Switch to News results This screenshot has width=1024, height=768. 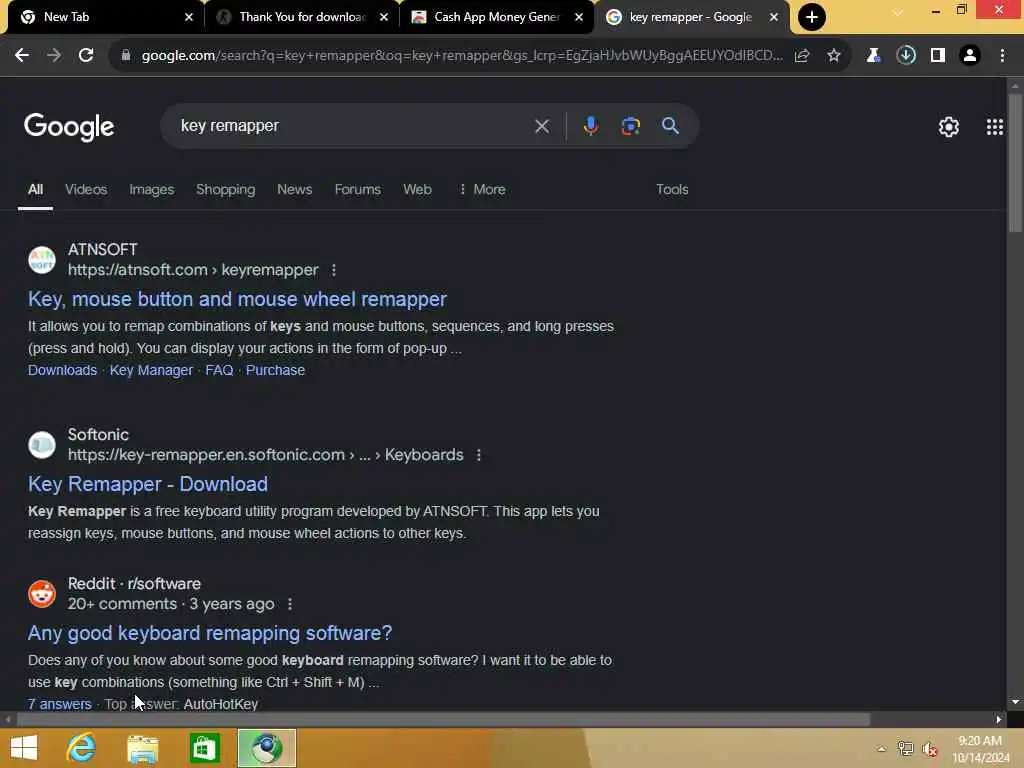pyautogui.click(x=295, y=189)
